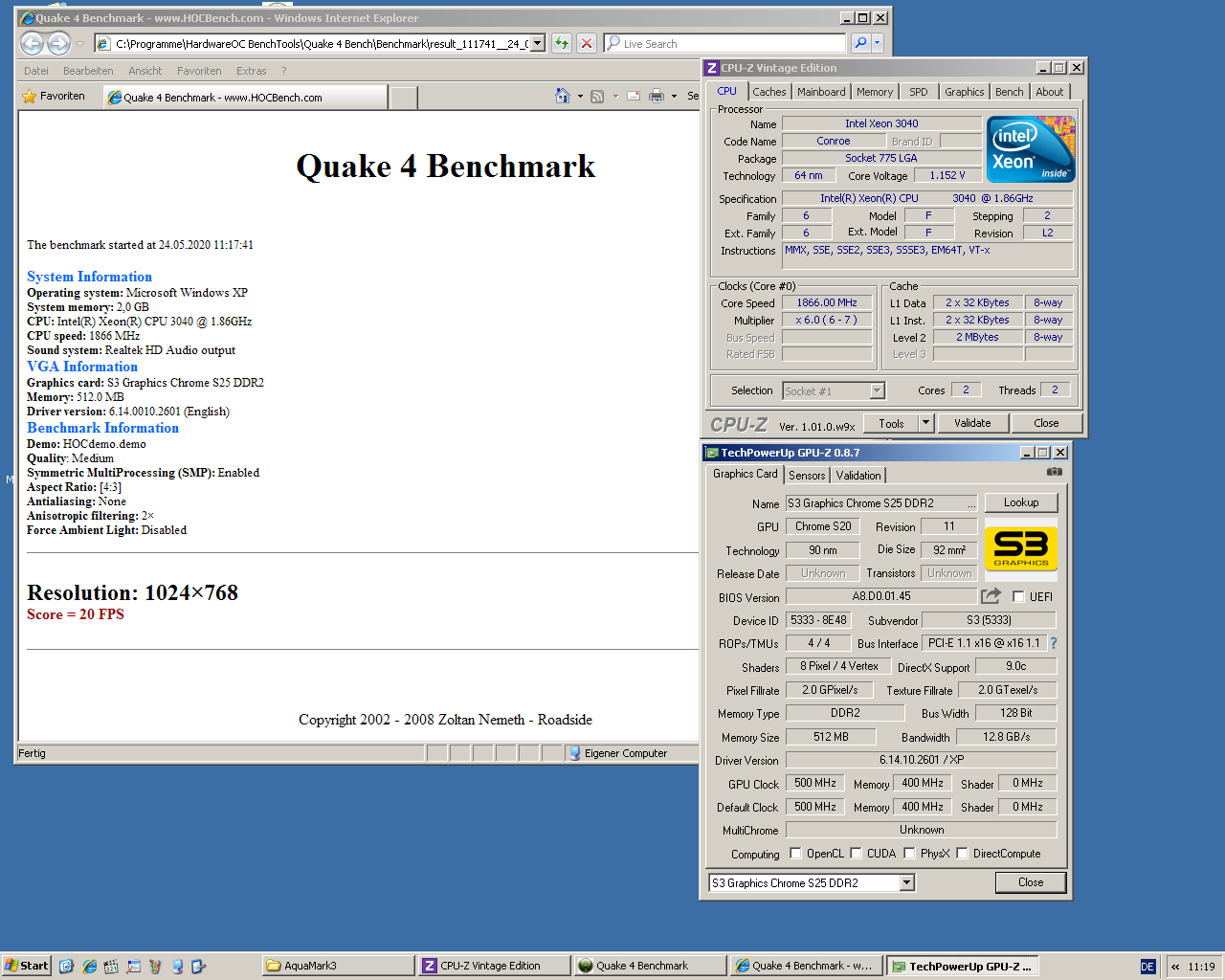Open the GPU selection dropdown in GPU-Z
The width and height of the screenshot is (1225, 980).
tap(906, 883)
